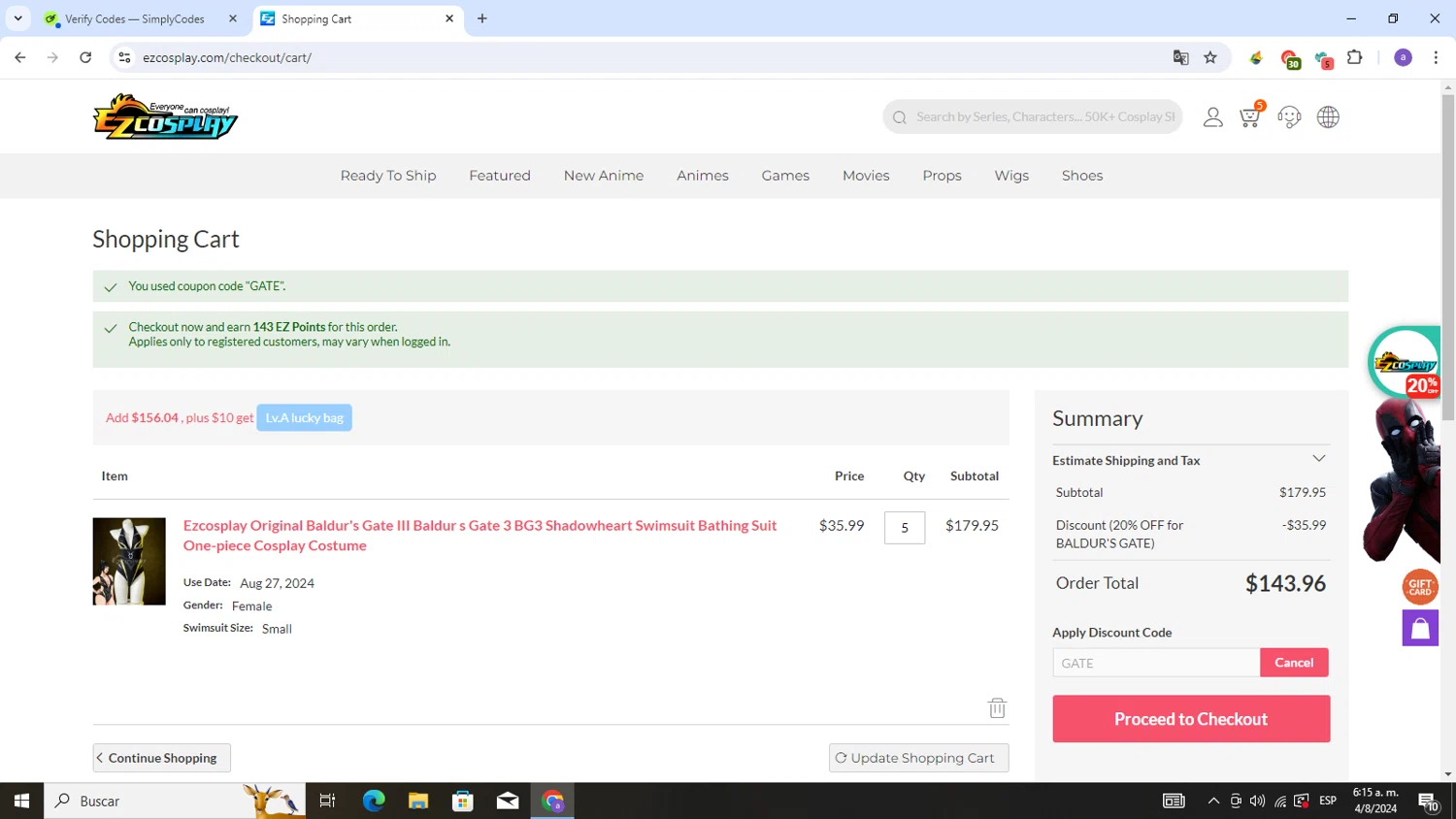Open a new browser tab

click(x=482, y=18)
